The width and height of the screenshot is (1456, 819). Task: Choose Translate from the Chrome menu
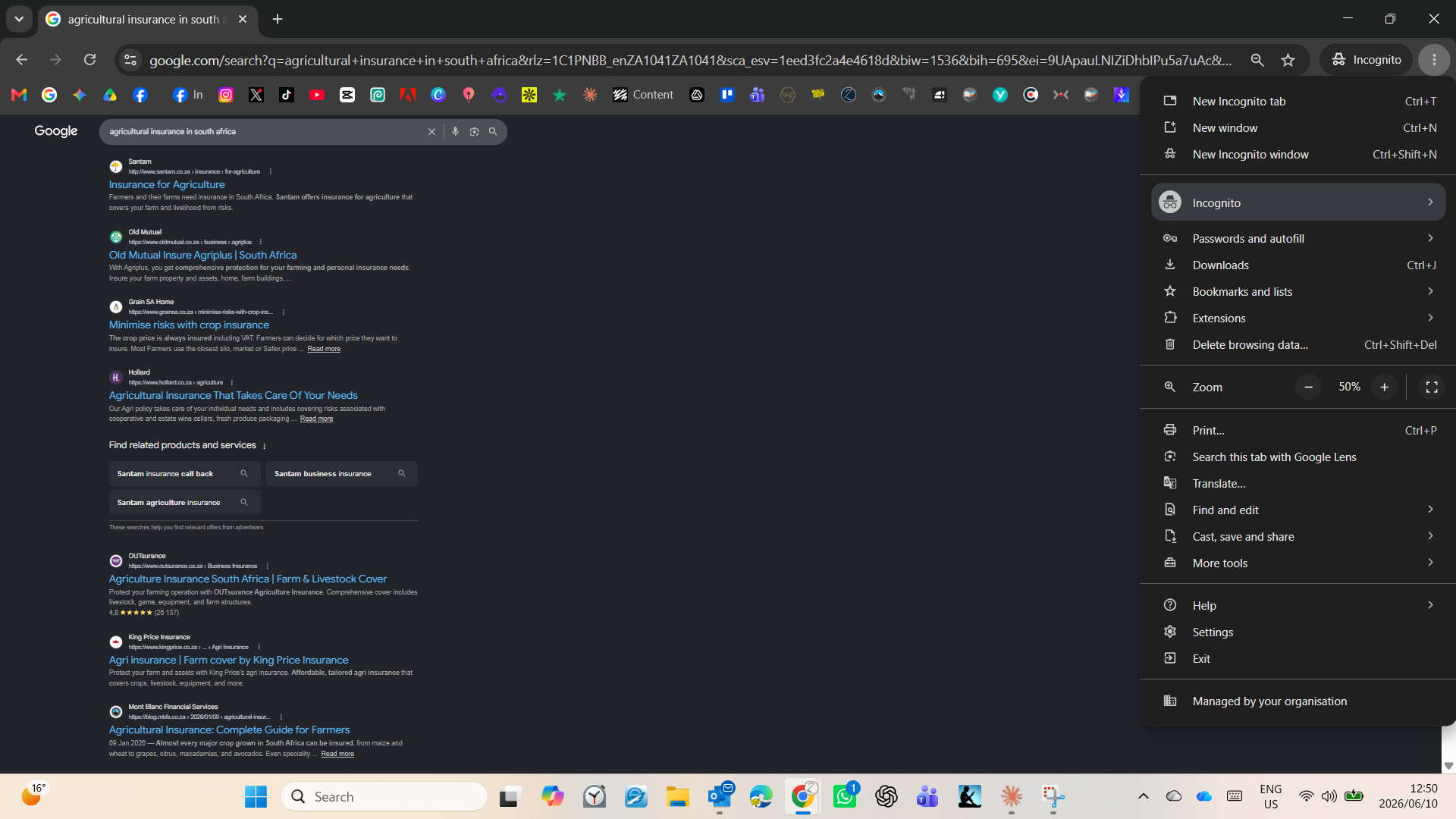coord(1298,484)
